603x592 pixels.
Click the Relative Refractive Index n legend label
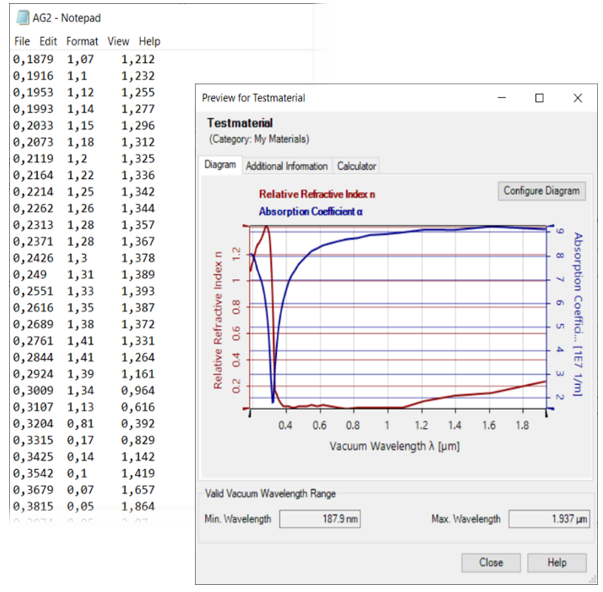click(317, 194)
